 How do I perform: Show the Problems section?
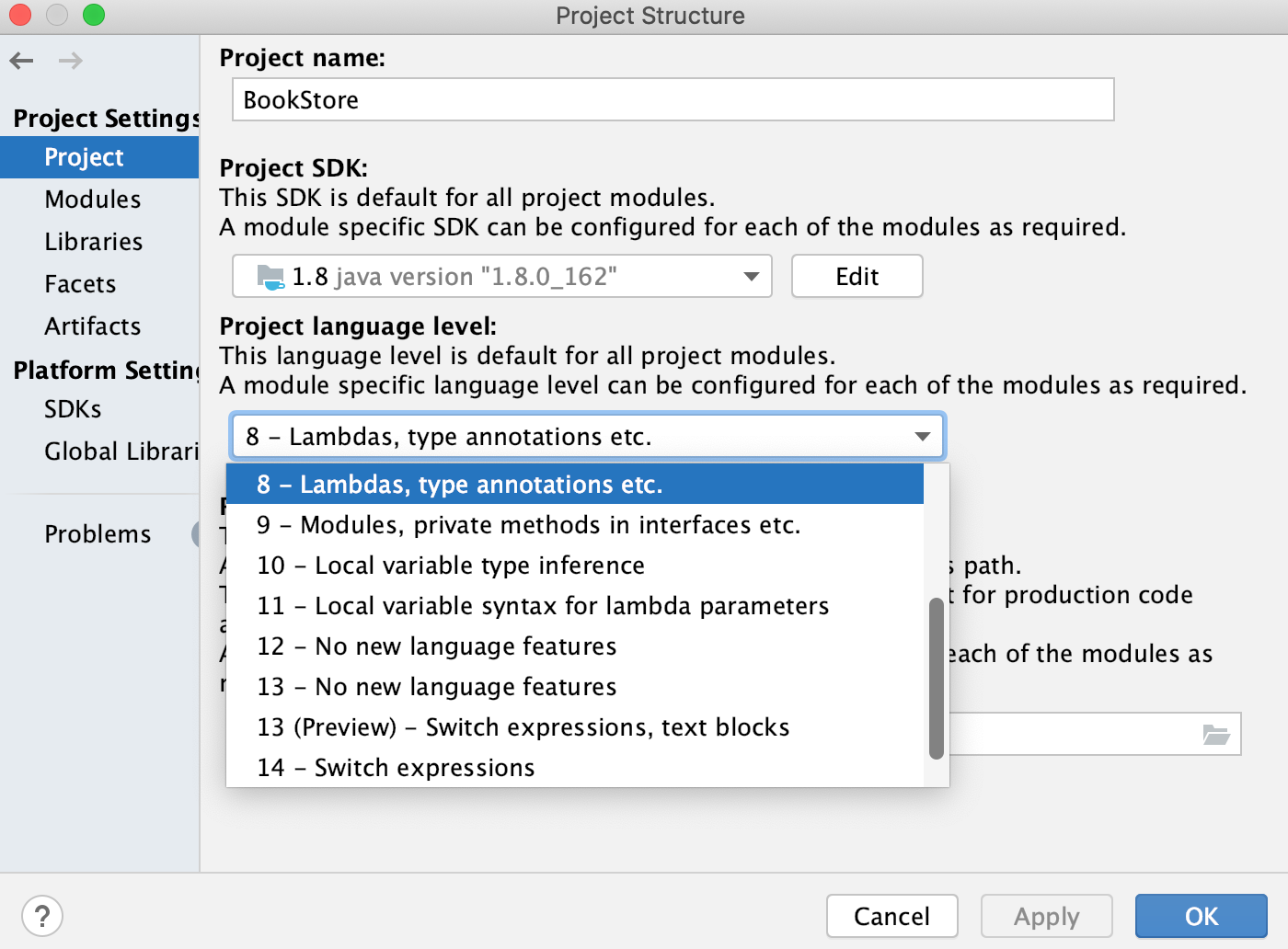point(98,533)
